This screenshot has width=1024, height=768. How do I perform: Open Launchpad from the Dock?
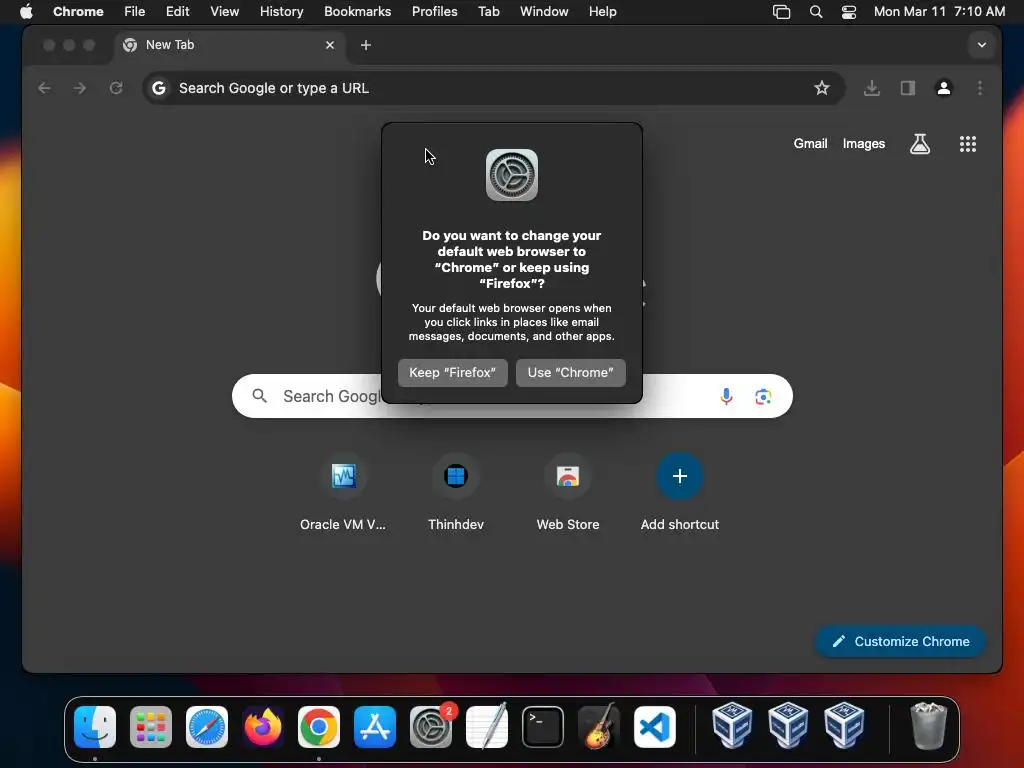tap(151, 727)
